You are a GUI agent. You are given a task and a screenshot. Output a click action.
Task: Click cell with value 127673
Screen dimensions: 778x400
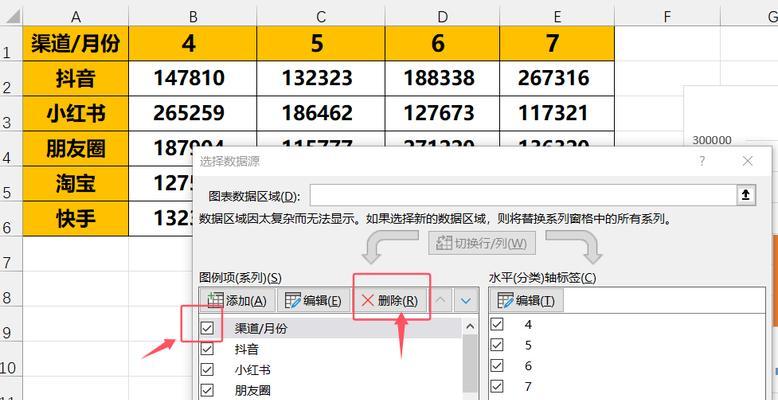[x=442, y=114]
